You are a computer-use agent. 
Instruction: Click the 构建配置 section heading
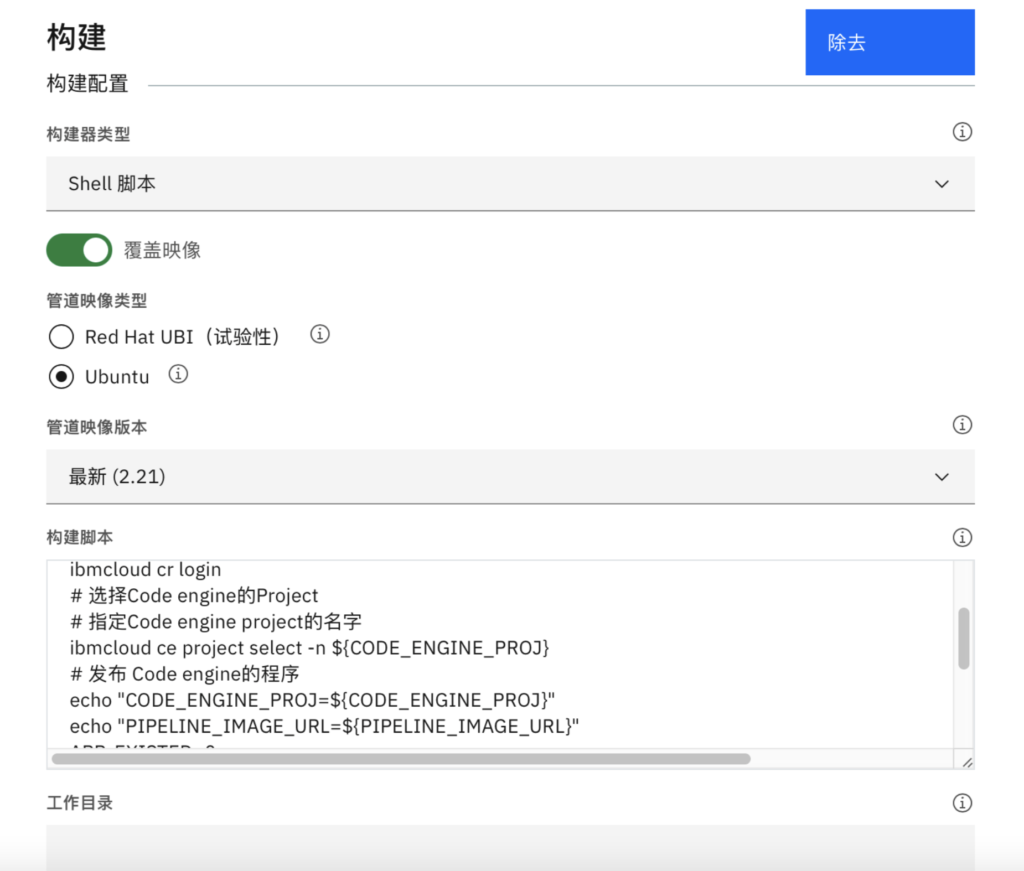pos(88,84)
